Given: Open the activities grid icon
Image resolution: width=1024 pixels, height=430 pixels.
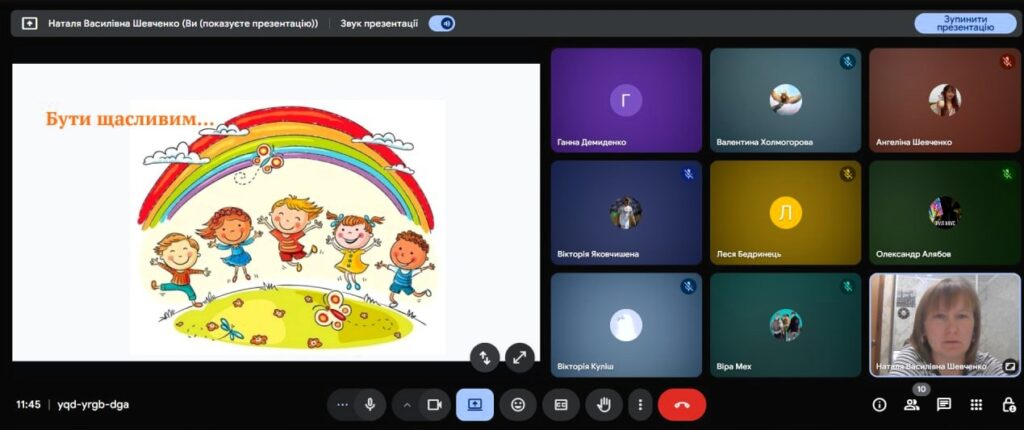Looking at the screenshot, I should click(x=976, y=404).
